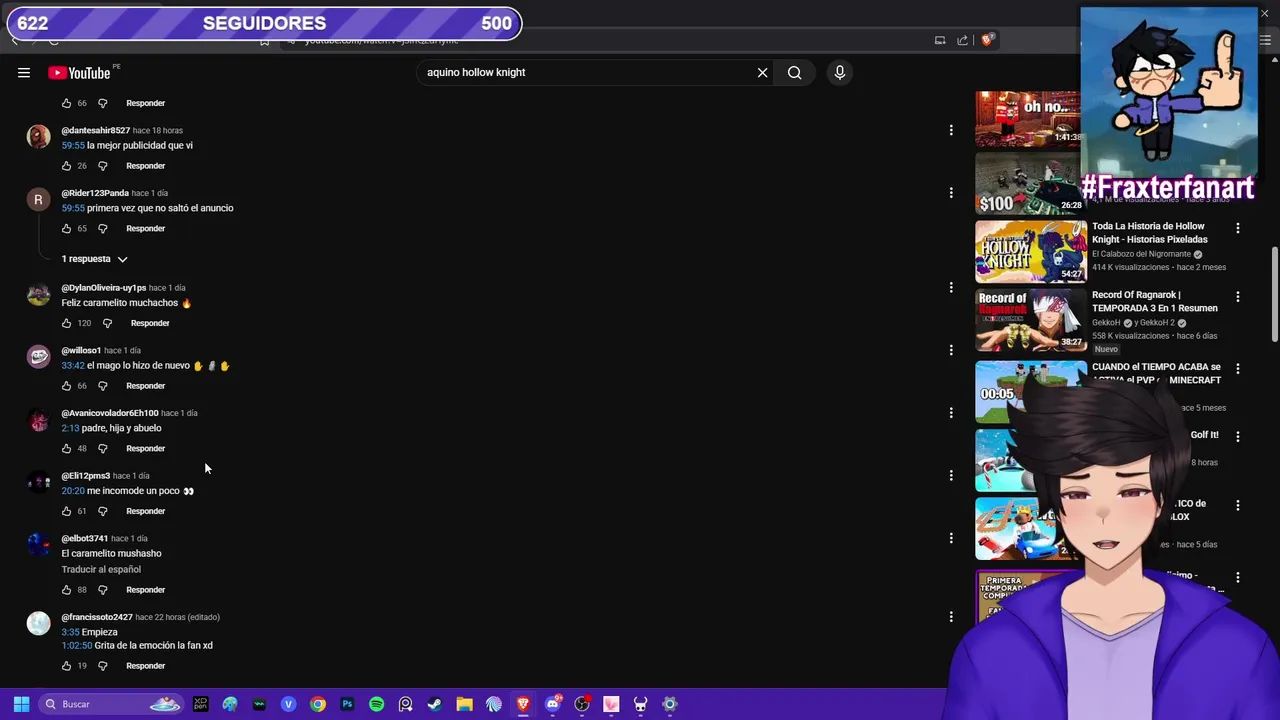Reply to @dantesahir8527's comment
Image resolution: width=1280 pixels, height=720 pixels.
146,166
